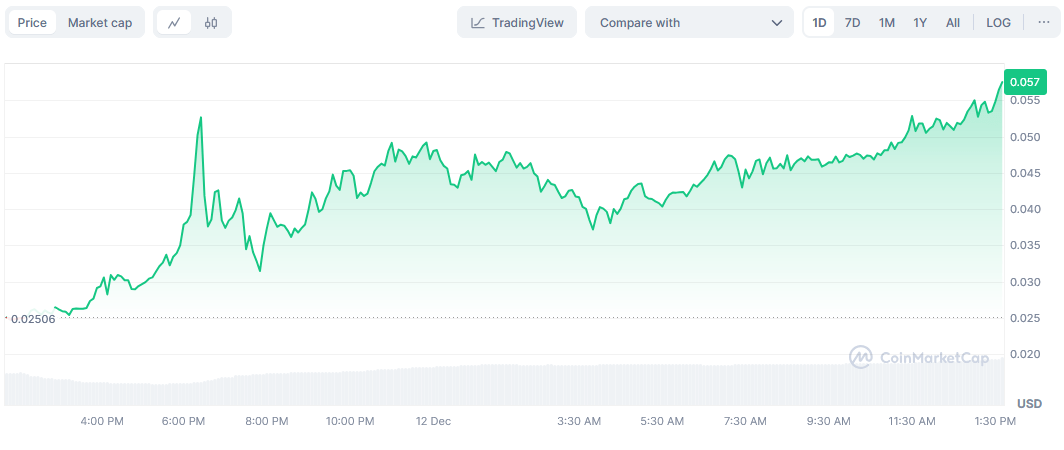Select the 1M time range

[887, 22]
